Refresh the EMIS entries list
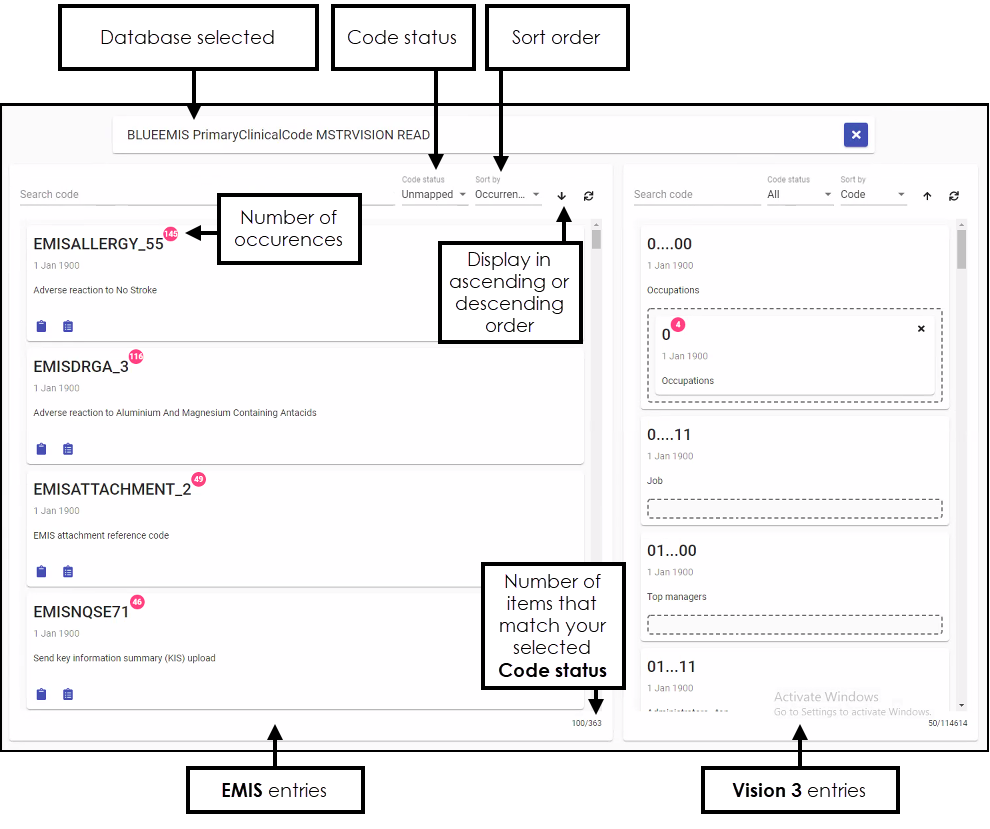Screen dimensions: 990x829 589,196
